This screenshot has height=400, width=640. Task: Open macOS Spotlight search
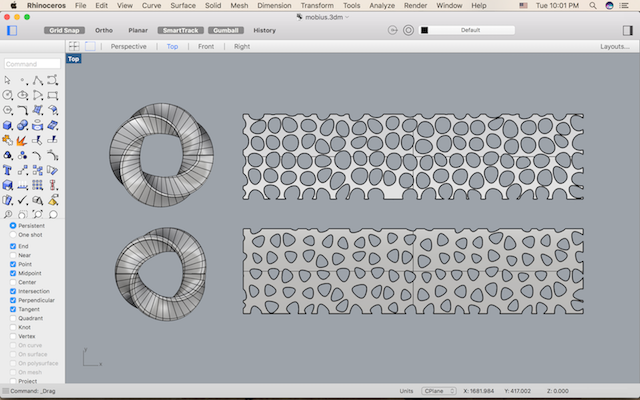point(593,5)
